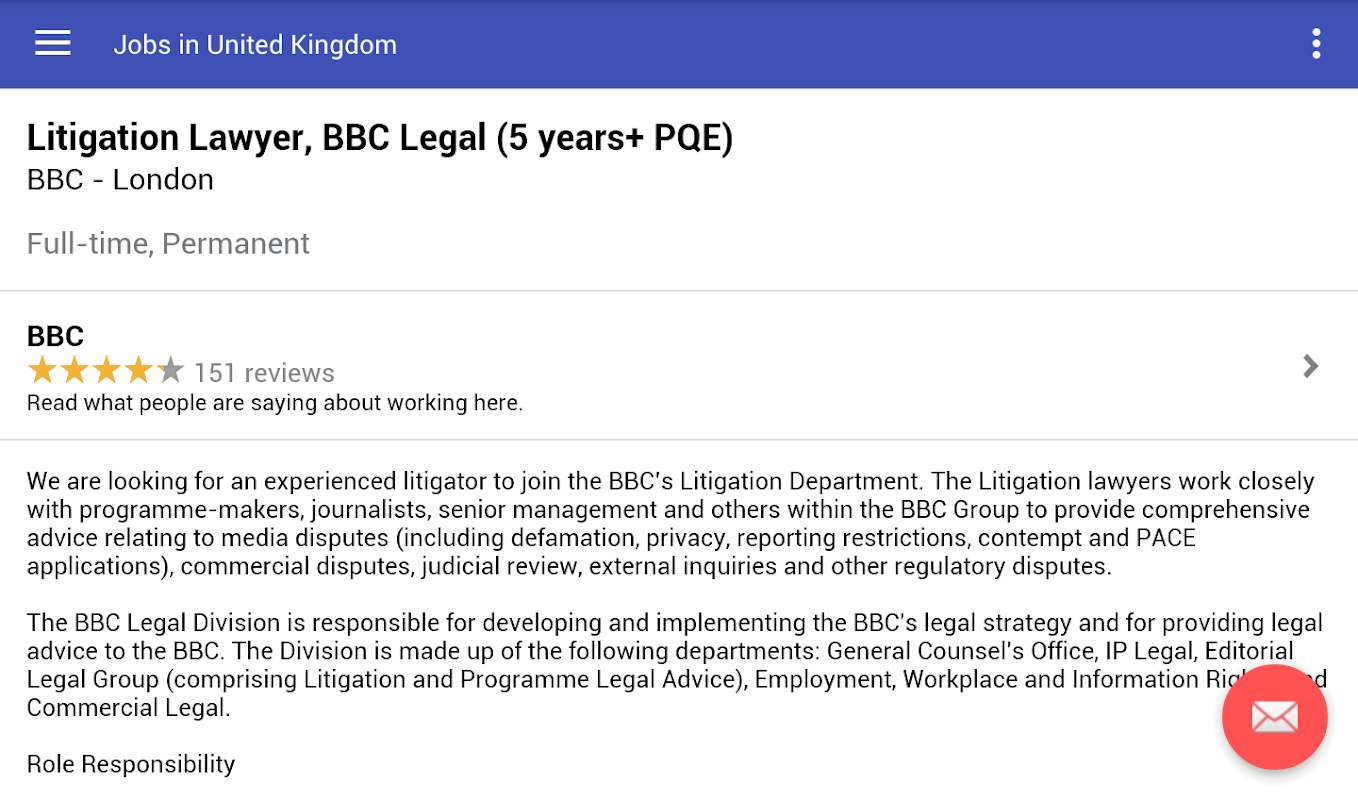Viewport: 1358px width, 800px height.
Task: Click the 'Role Responsibility' section heading
Action: point(131,764)
